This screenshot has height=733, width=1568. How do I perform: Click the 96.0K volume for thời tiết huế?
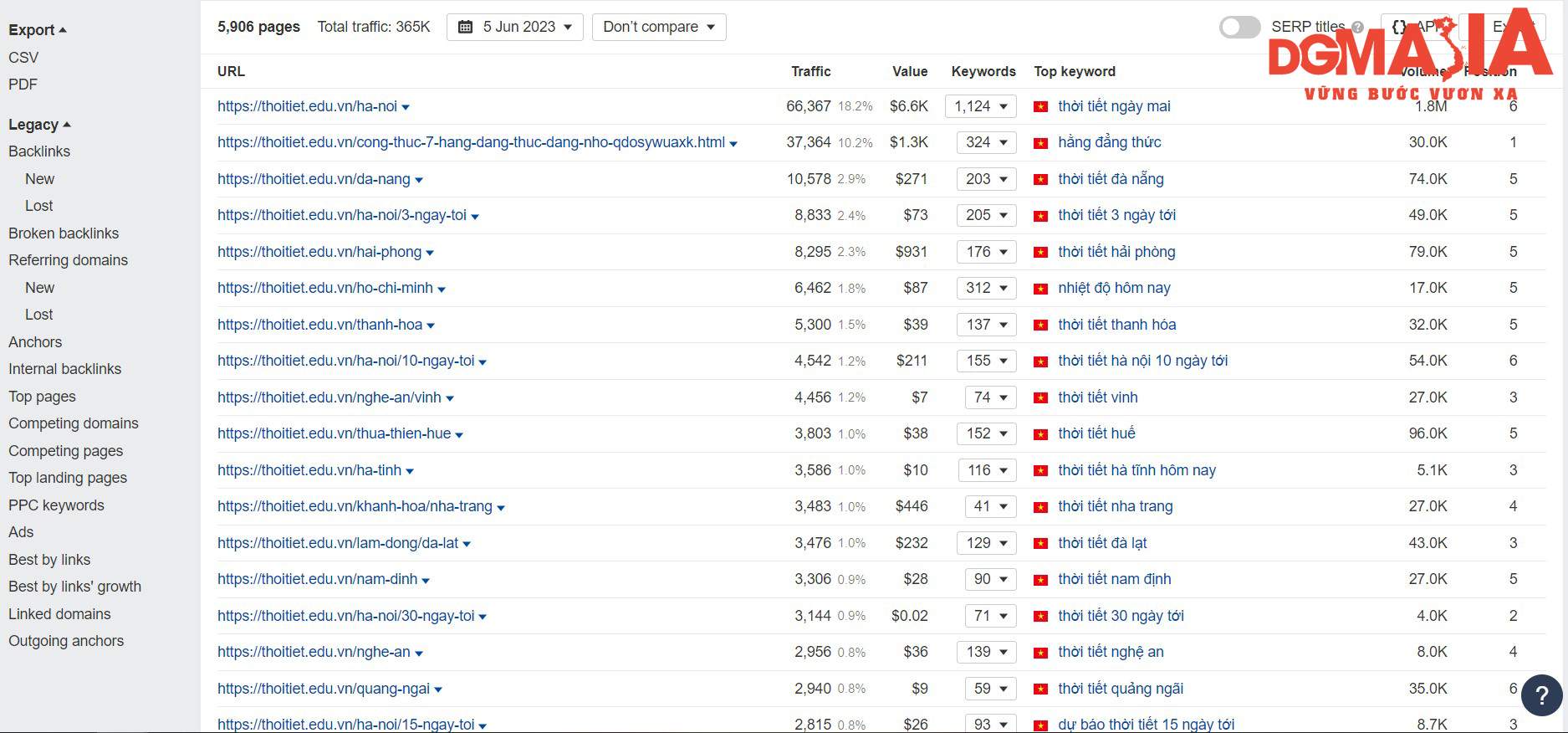pyautogui.click(x=1428, y=433)
